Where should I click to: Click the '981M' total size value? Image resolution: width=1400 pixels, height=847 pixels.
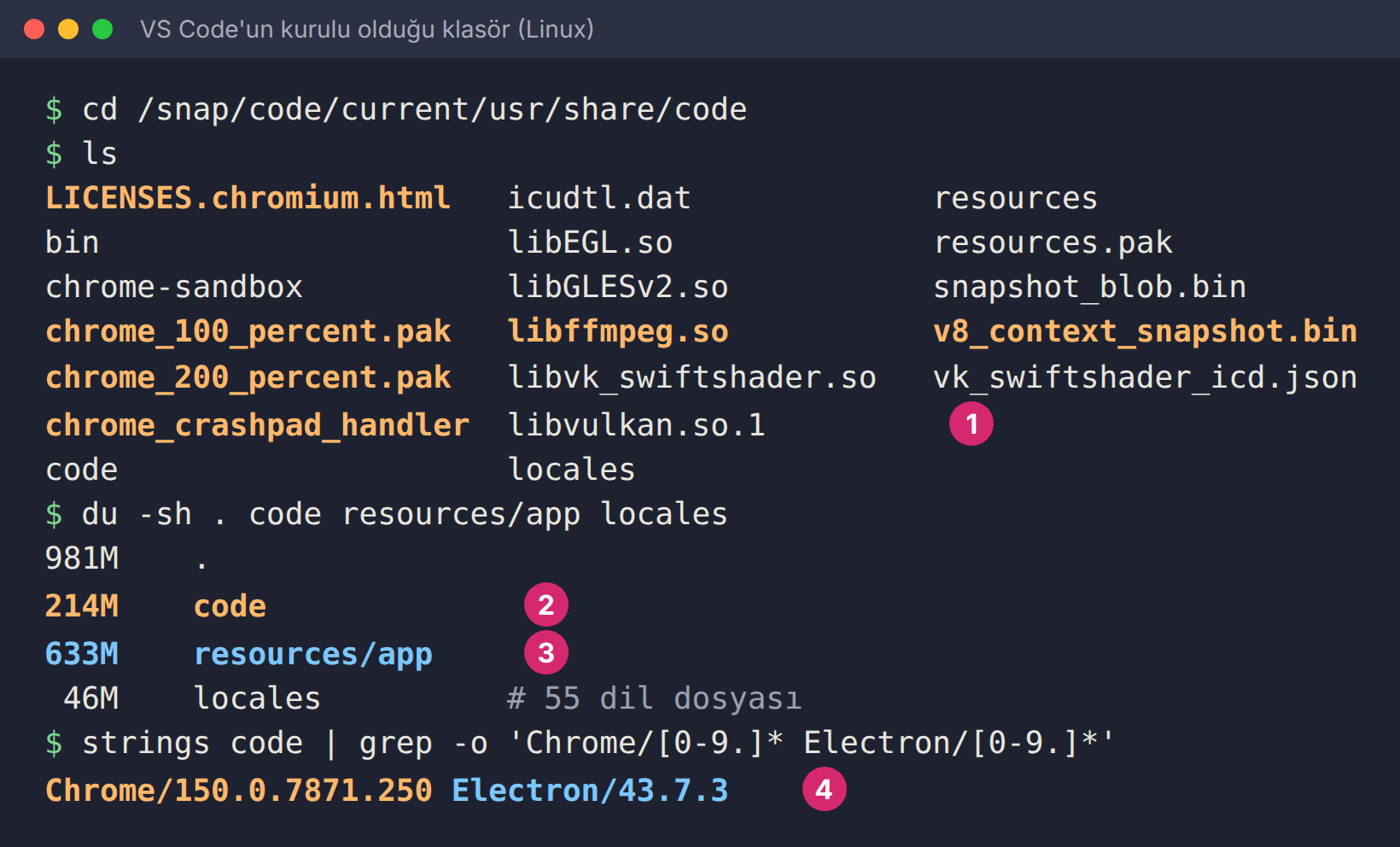[x=82, y=558]
